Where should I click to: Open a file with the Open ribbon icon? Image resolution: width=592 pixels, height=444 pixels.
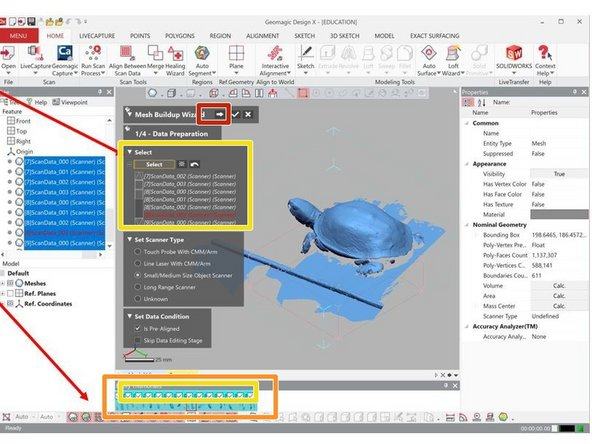click(8, 59)
